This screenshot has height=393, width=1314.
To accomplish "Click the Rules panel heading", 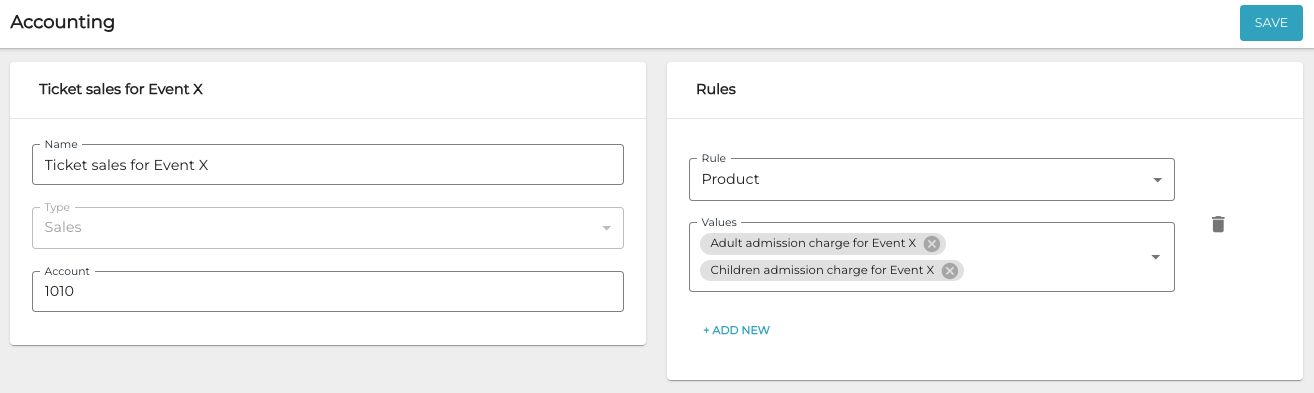I will tap(716, 89).
